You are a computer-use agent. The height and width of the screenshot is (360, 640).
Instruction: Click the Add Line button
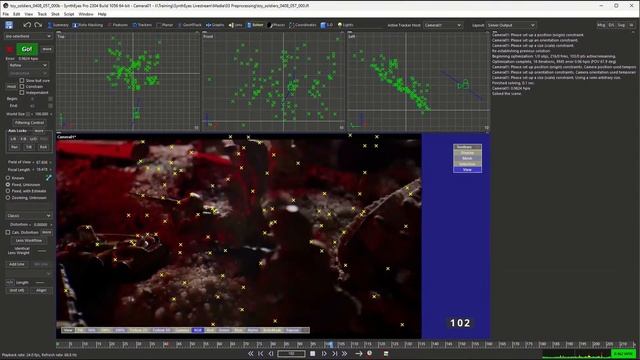click(x=17, y=264)
